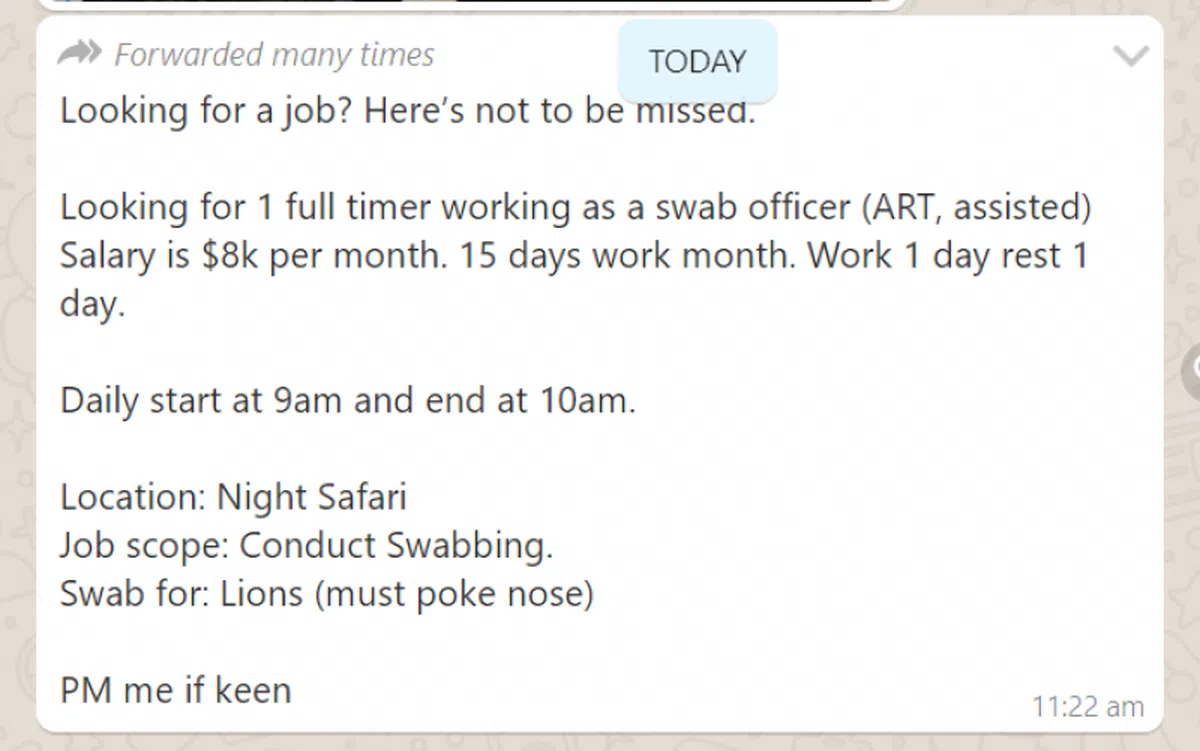Click the "Forwarded many times" label
Image resolution: width=1200 pixels, height=751 pixels.
[274, 54]
